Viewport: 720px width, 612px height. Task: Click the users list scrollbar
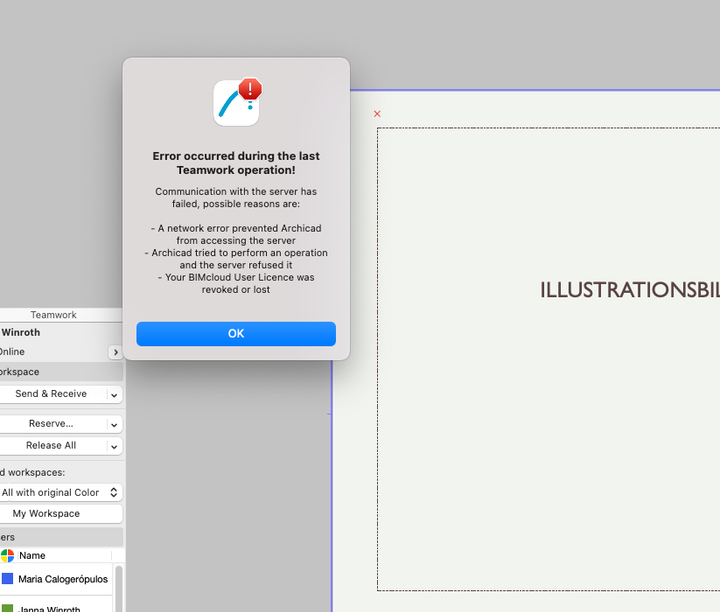(x=119, y=589)
